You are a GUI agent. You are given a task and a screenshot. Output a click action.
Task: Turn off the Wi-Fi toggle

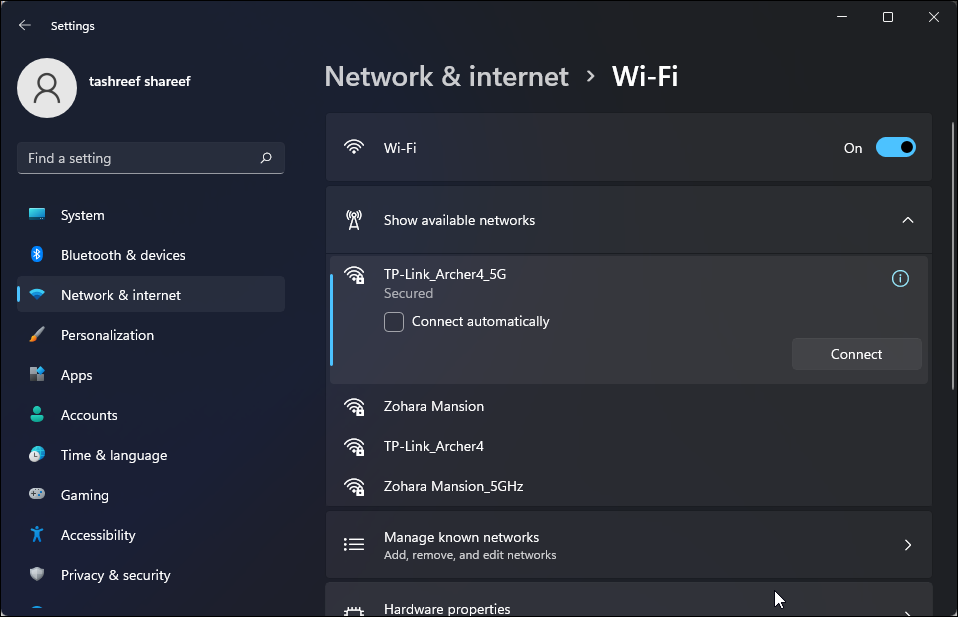[896, 147]
